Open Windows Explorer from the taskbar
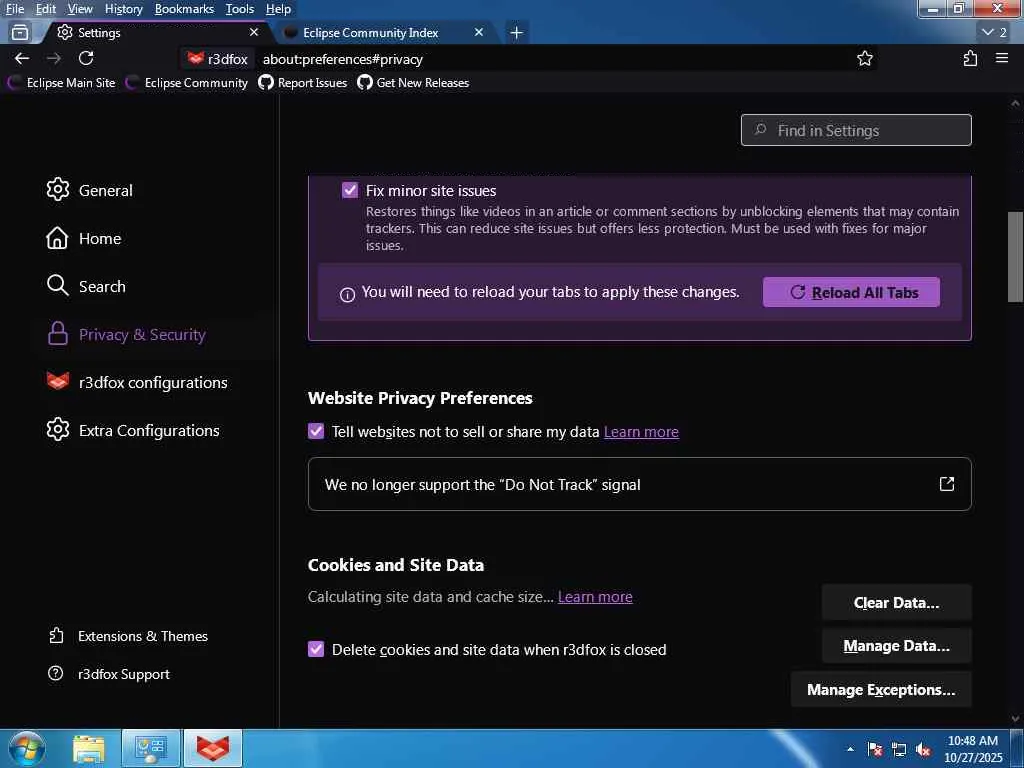 (x=89, y=749)
